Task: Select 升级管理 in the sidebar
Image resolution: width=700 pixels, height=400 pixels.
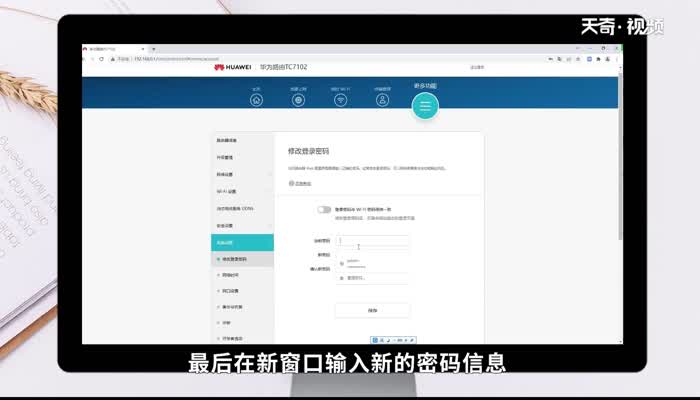Action: pyautogui.click(x=242, y=158)
